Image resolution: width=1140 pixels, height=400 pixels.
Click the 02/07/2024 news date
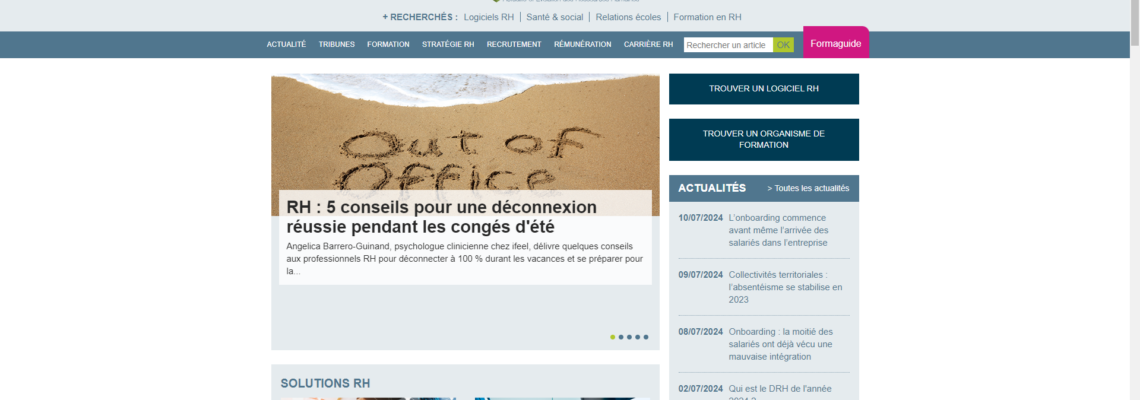(701, 388)
